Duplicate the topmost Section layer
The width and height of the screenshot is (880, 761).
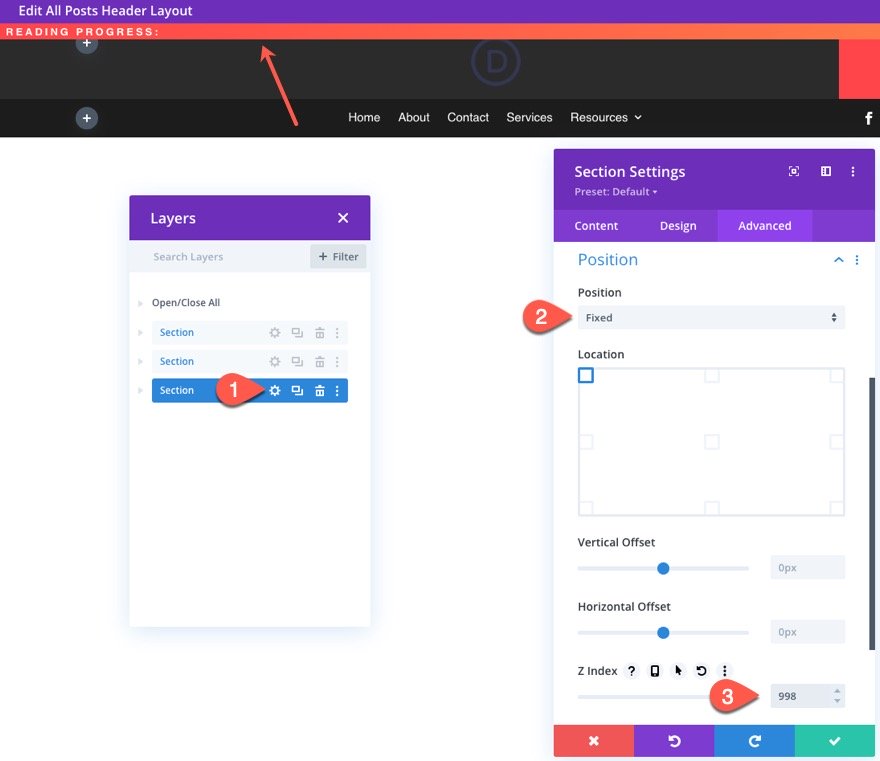297,333
